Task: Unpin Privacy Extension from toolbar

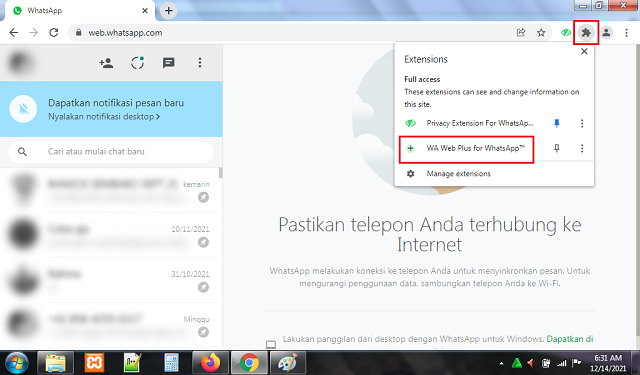Action: (557, 123)
